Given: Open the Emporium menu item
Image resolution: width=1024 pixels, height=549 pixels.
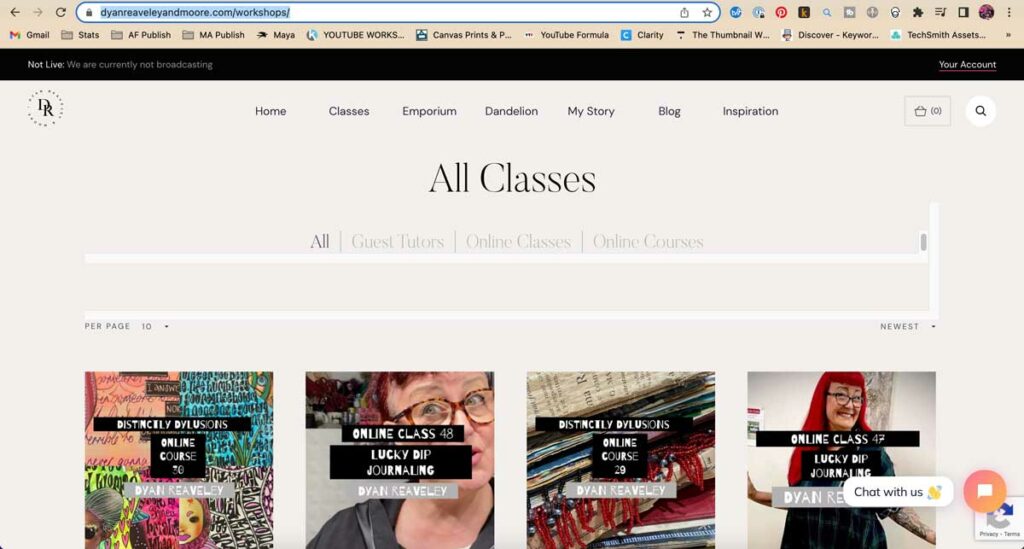Looking at the screenshot, I should coord(429,111).
